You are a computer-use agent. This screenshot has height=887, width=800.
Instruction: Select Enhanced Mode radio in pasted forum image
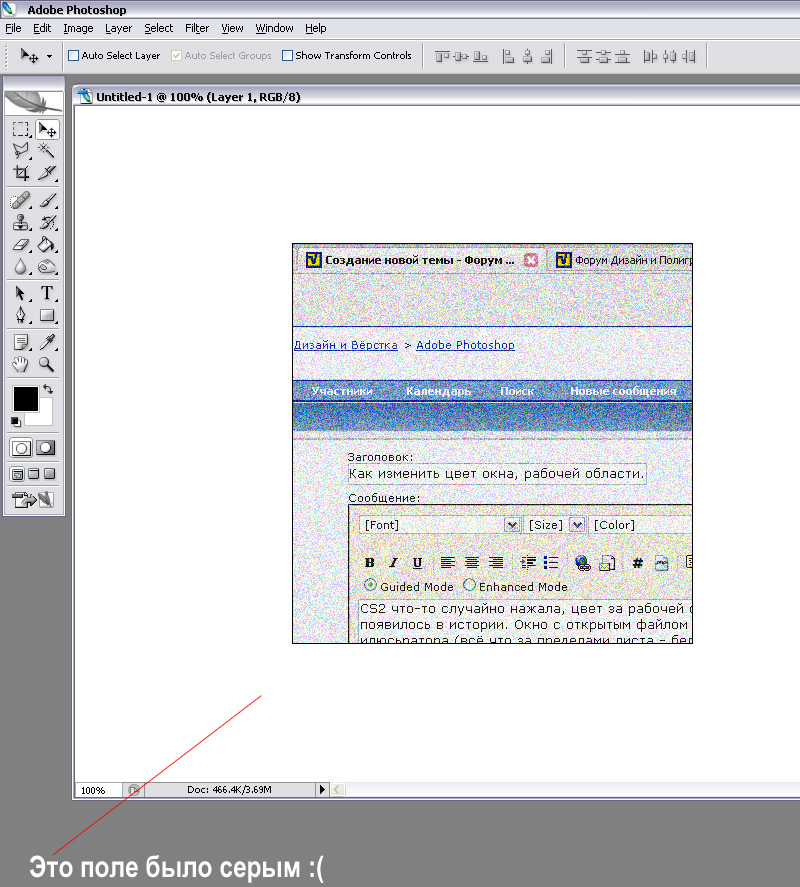469,585
